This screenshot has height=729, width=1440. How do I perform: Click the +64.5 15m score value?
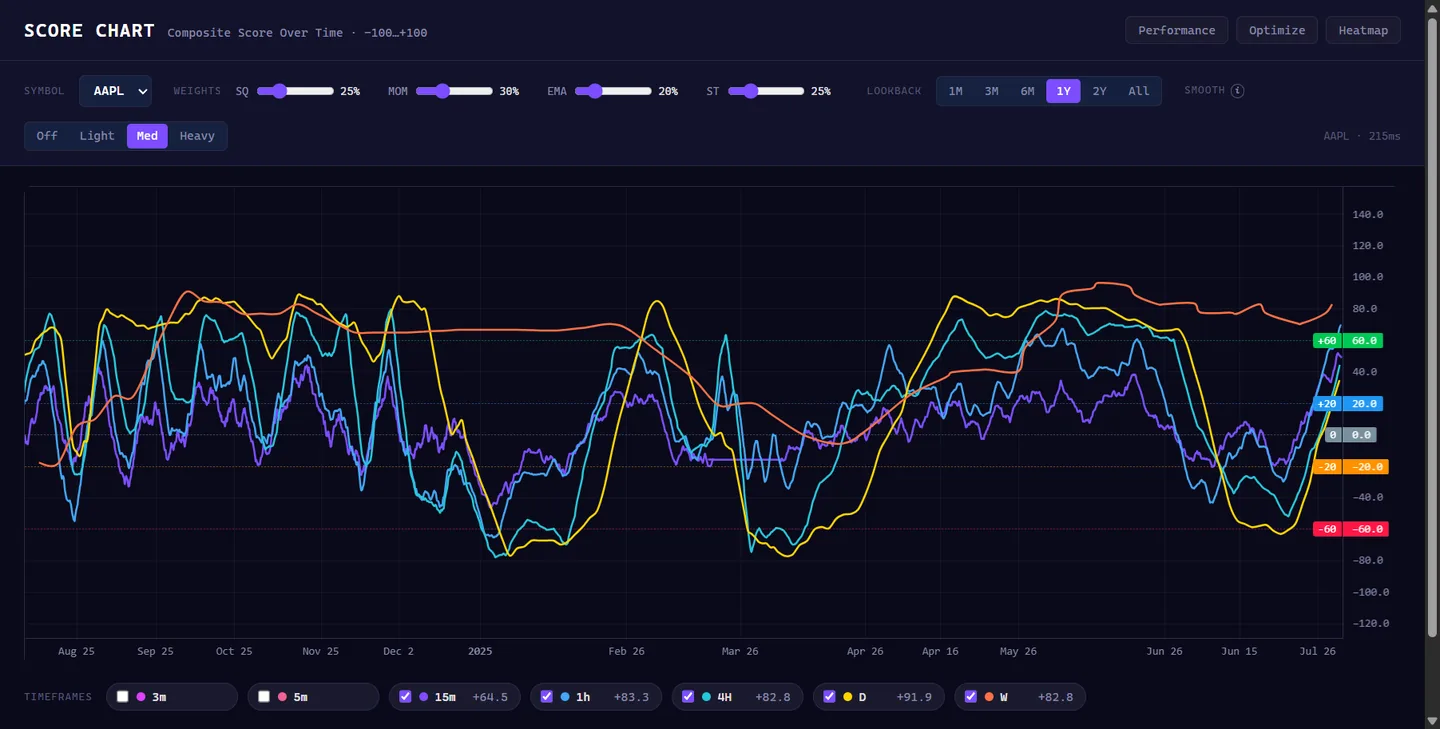click(x=490, y=697)
